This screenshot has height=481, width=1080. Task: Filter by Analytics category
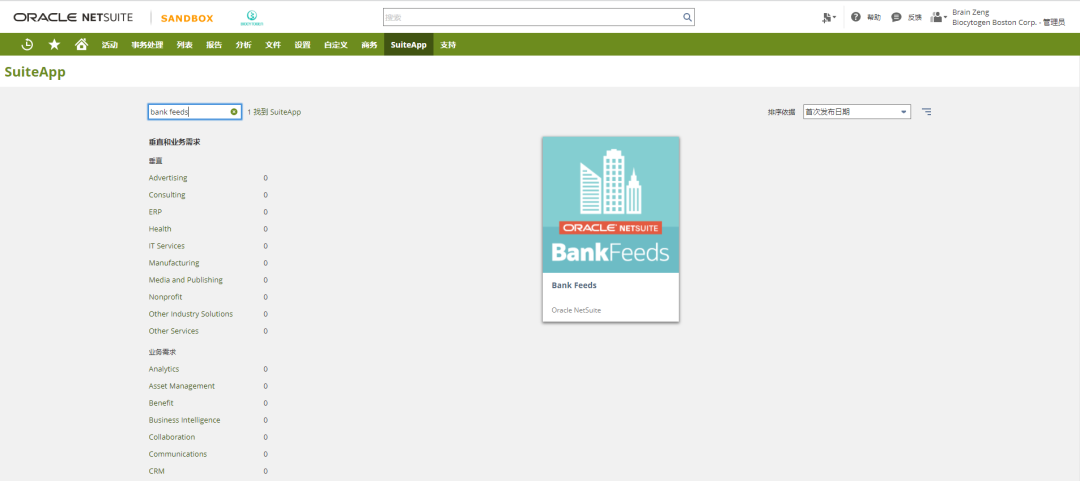[x=164, y=369]
